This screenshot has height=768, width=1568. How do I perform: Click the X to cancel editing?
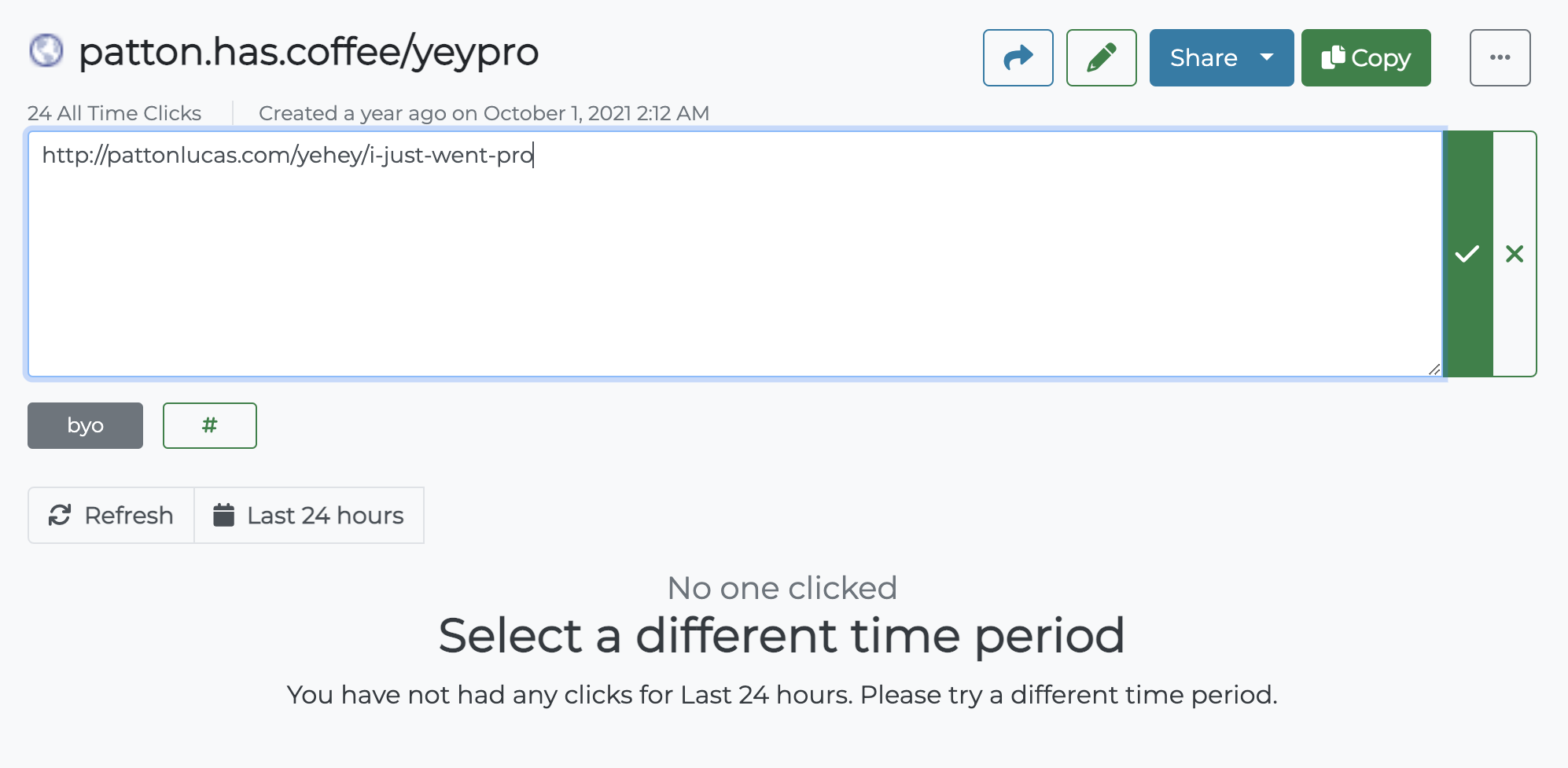point(1514,254)
